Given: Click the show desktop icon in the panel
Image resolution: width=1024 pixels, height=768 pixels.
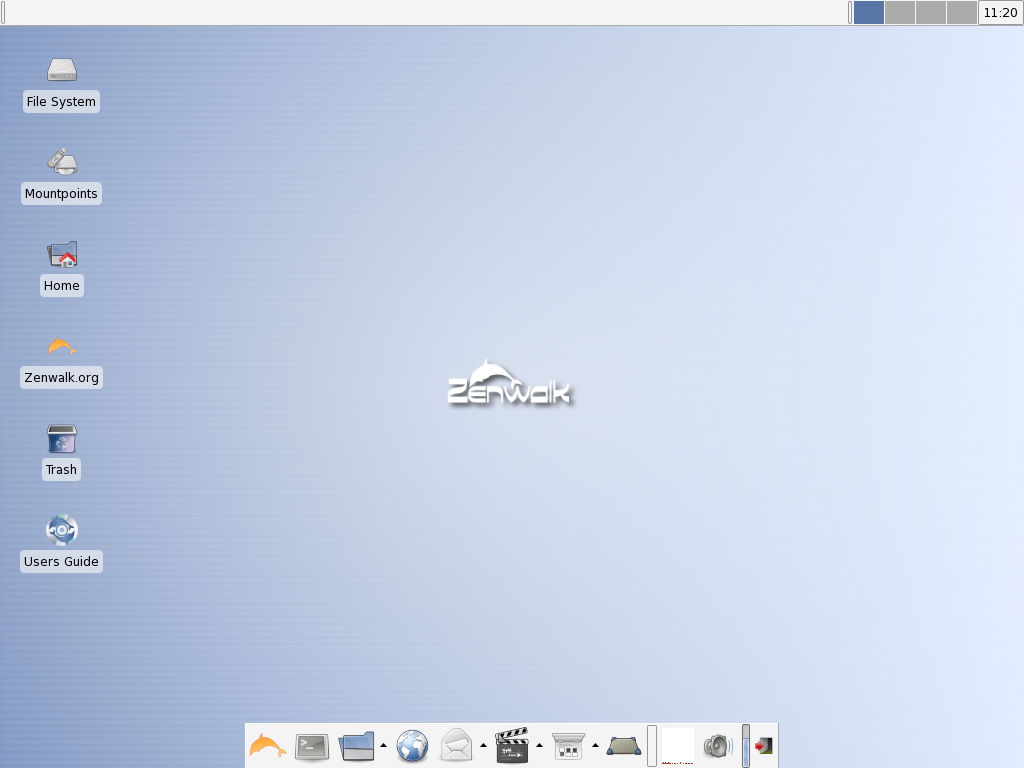Looking at the screenshot, I should coord(624,746).
